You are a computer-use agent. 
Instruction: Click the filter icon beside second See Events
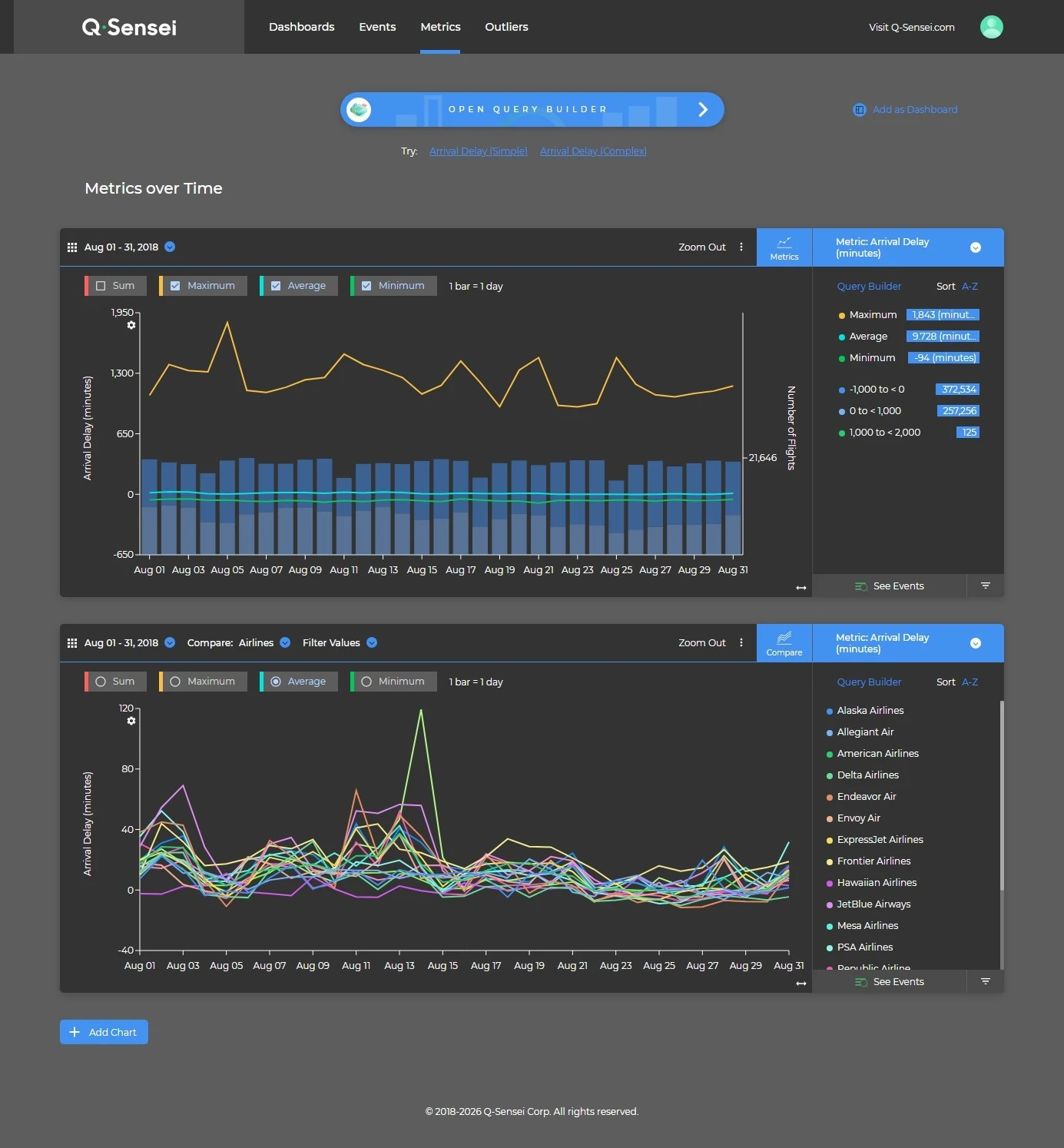(986, 981)
